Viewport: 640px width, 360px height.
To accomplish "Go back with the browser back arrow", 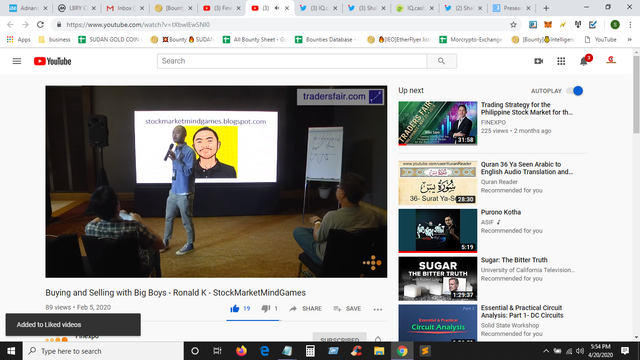I will [x=10, y=24].
